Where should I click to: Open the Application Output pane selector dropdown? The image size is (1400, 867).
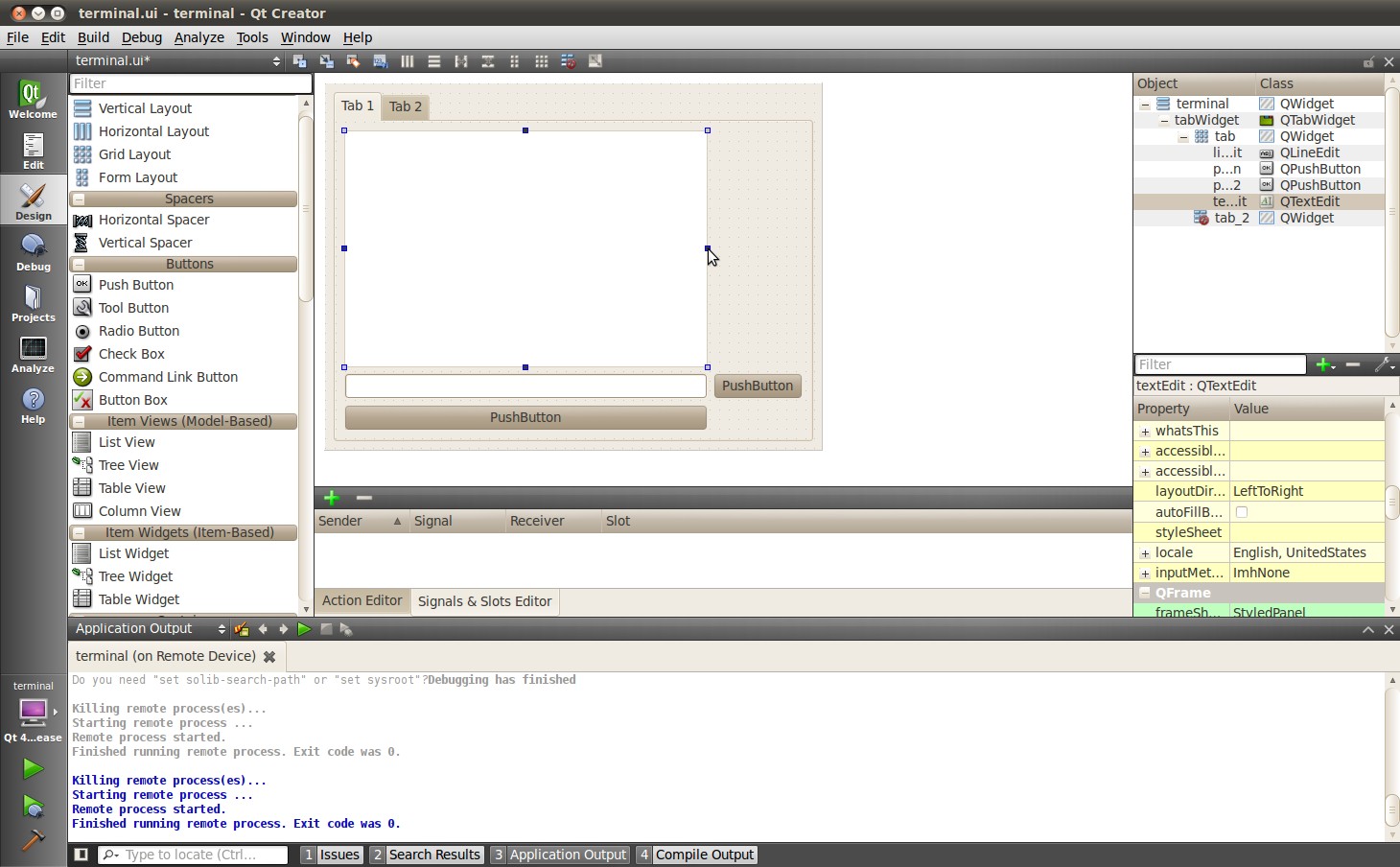[151, 629]
